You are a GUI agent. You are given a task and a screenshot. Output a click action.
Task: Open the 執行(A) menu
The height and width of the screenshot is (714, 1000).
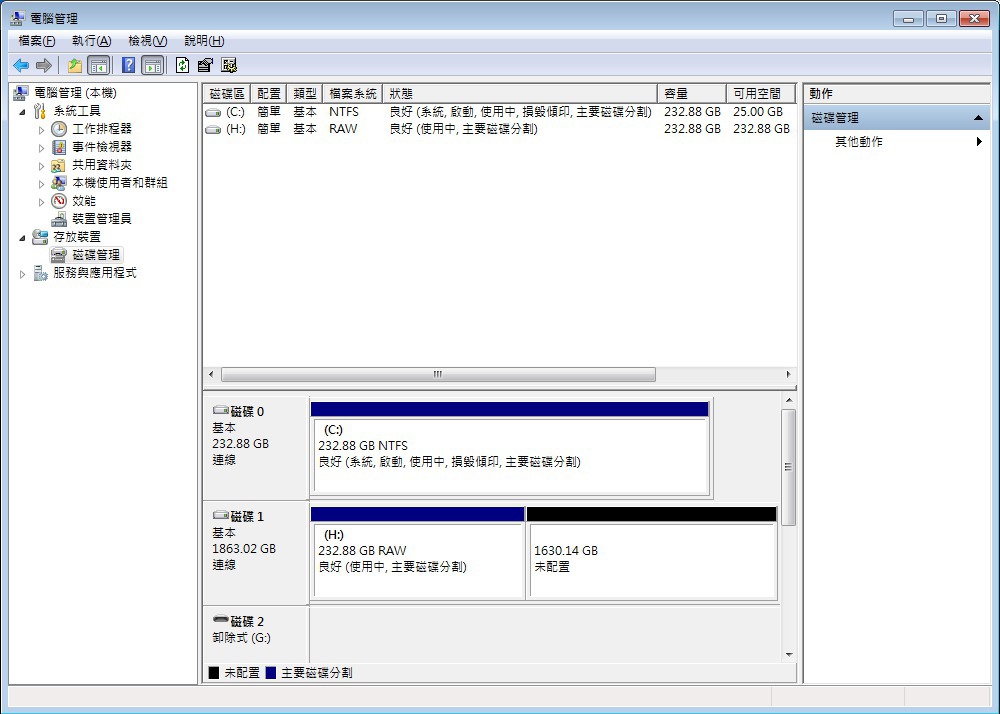(x=92, y=41)
